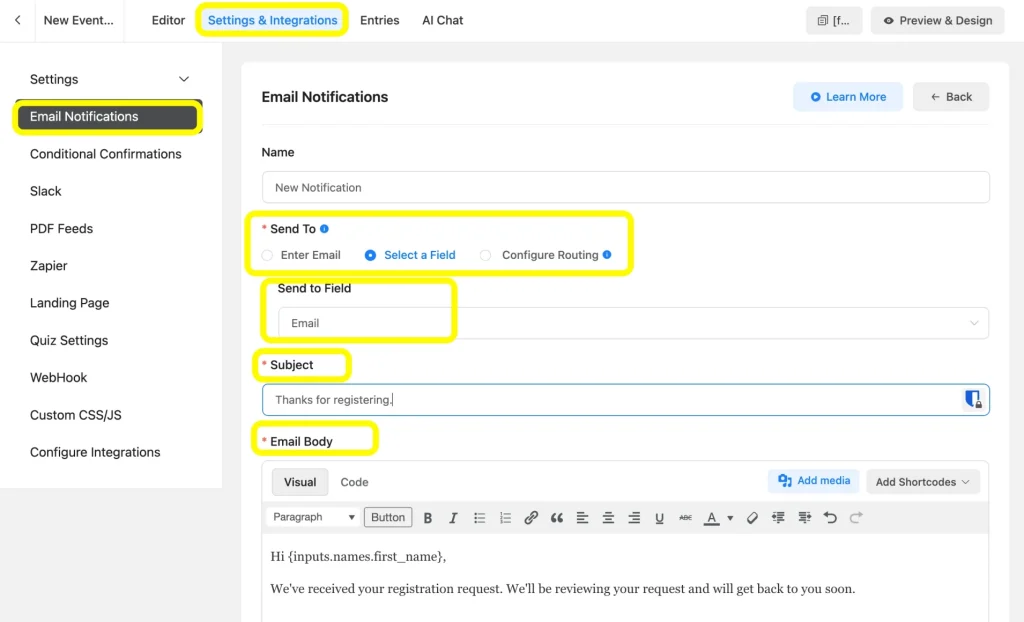Open the form shortcode copy button
The width and height of the screenshot is (1024, 622).
(x=834, y=20)
